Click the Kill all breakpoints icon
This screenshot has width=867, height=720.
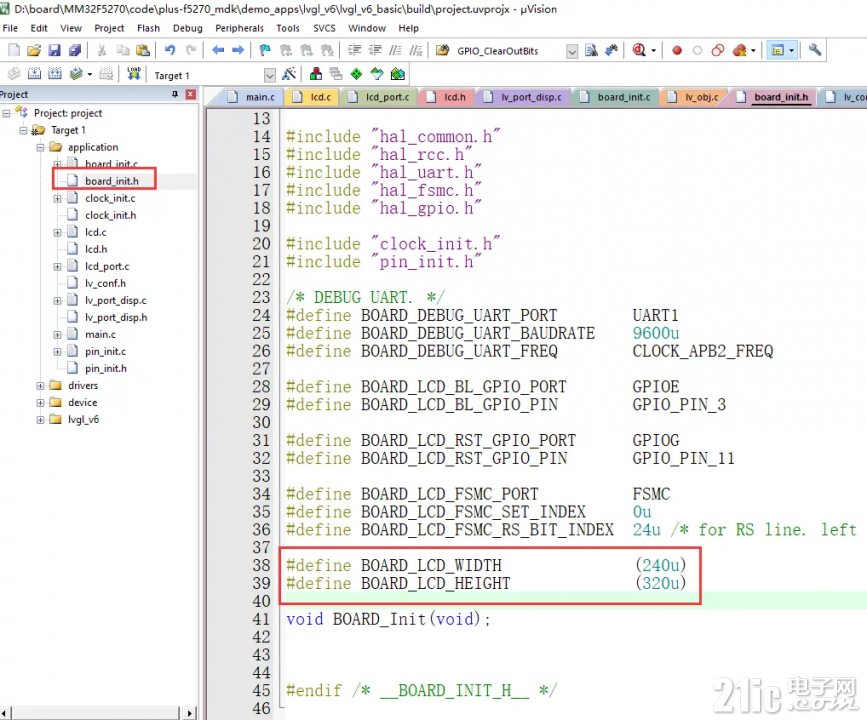(739, 50)
